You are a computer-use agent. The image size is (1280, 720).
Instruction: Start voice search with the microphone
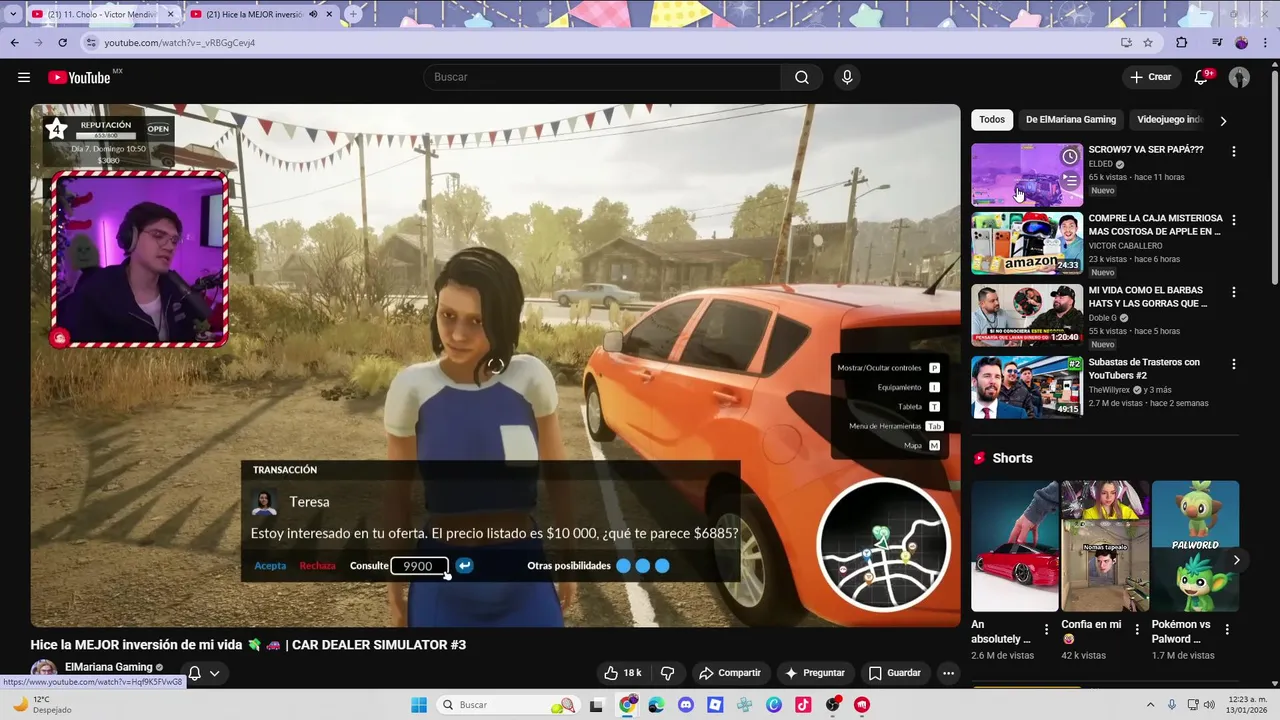847,77
